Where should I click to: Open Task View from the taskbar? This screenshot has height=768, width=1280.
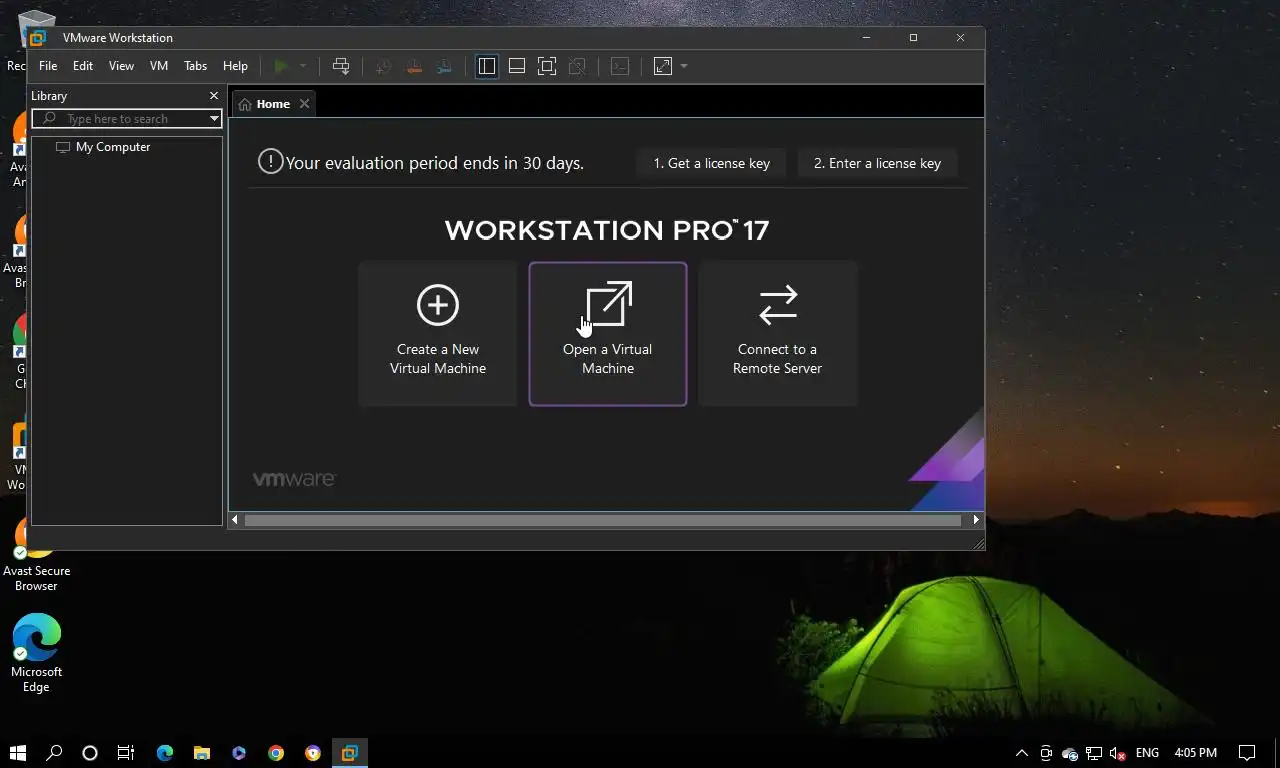click(126, 753)
